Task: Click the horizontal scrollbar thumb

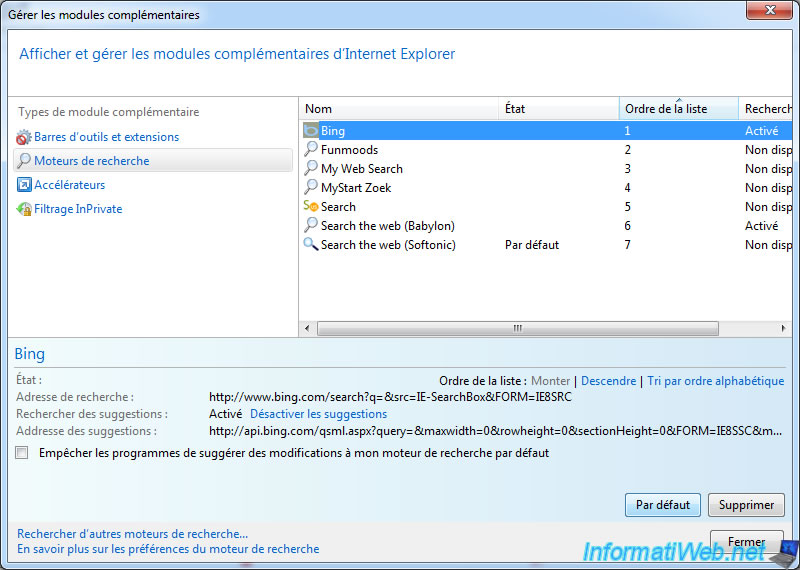Action: [517, 328]
